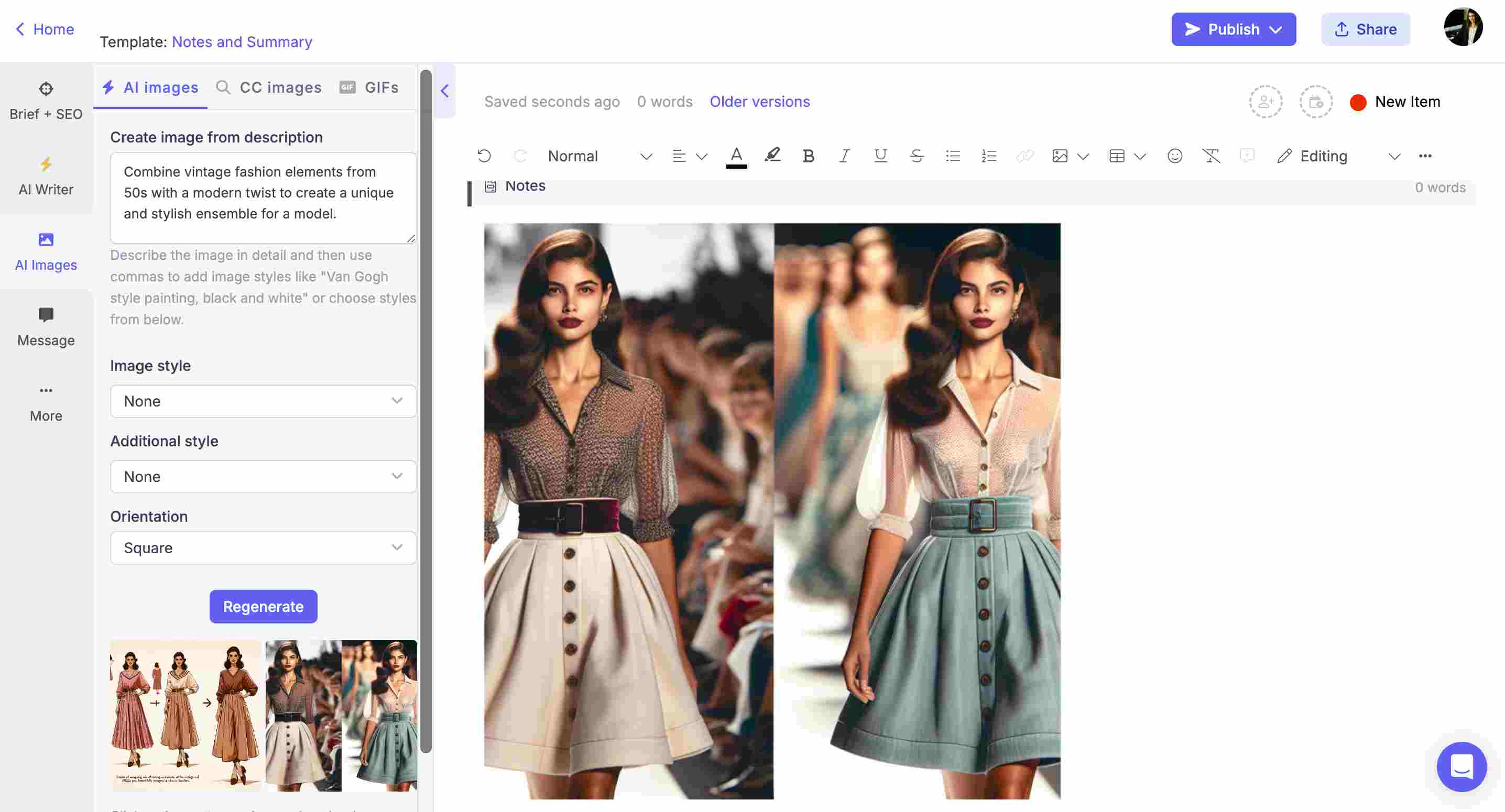Screen dimensions: 1505x812
Task: Insert a numbered list
Action: (x=988, y=156)
